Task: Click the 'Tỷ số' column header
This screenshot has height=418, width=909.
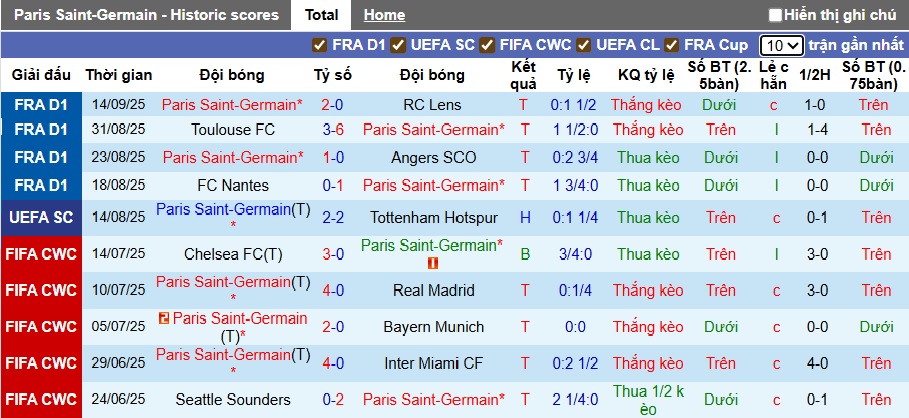Action: click(x=333, y=75)
